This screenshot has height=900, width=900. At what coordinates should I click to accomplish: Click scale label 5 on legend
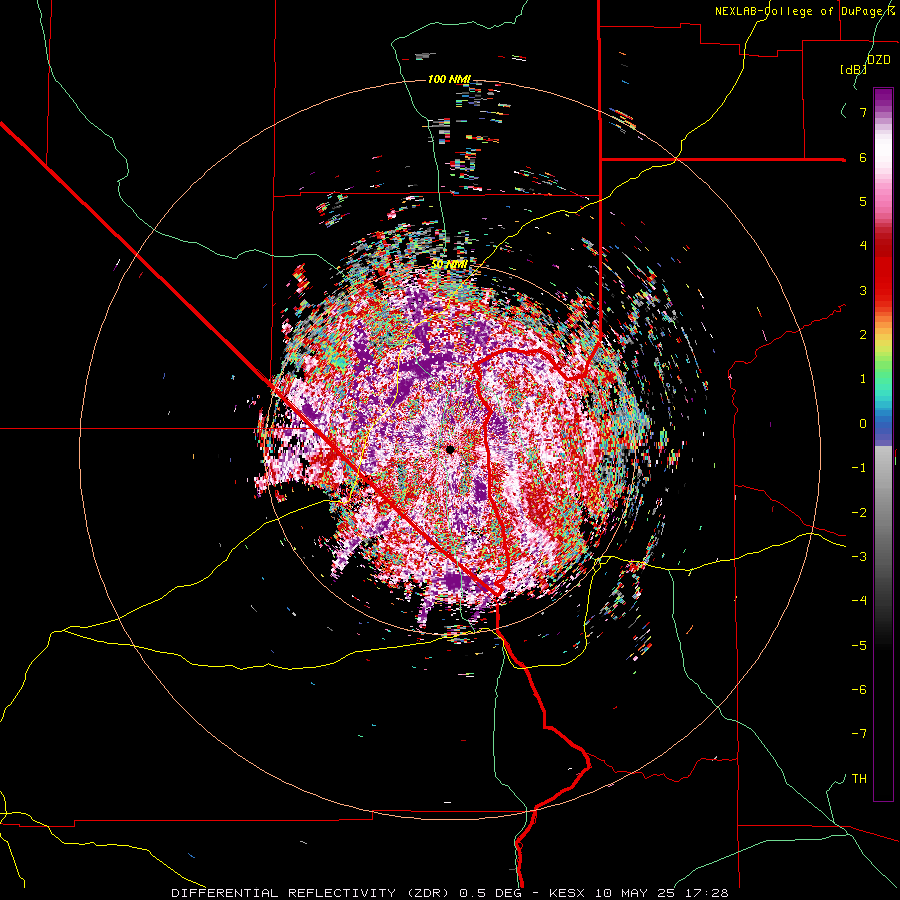click(x=863, y=201)
